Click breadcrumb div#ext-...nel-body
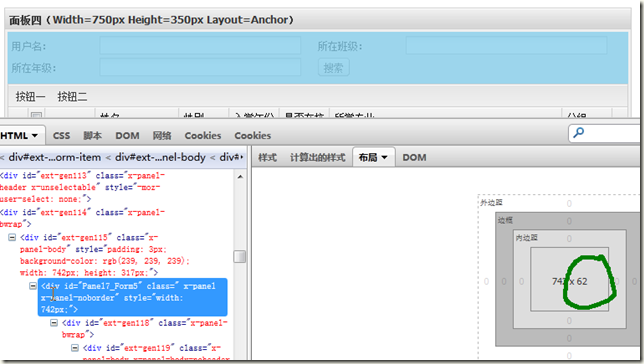The width and height of the screenshot is (644, 364). coord(160,157)
